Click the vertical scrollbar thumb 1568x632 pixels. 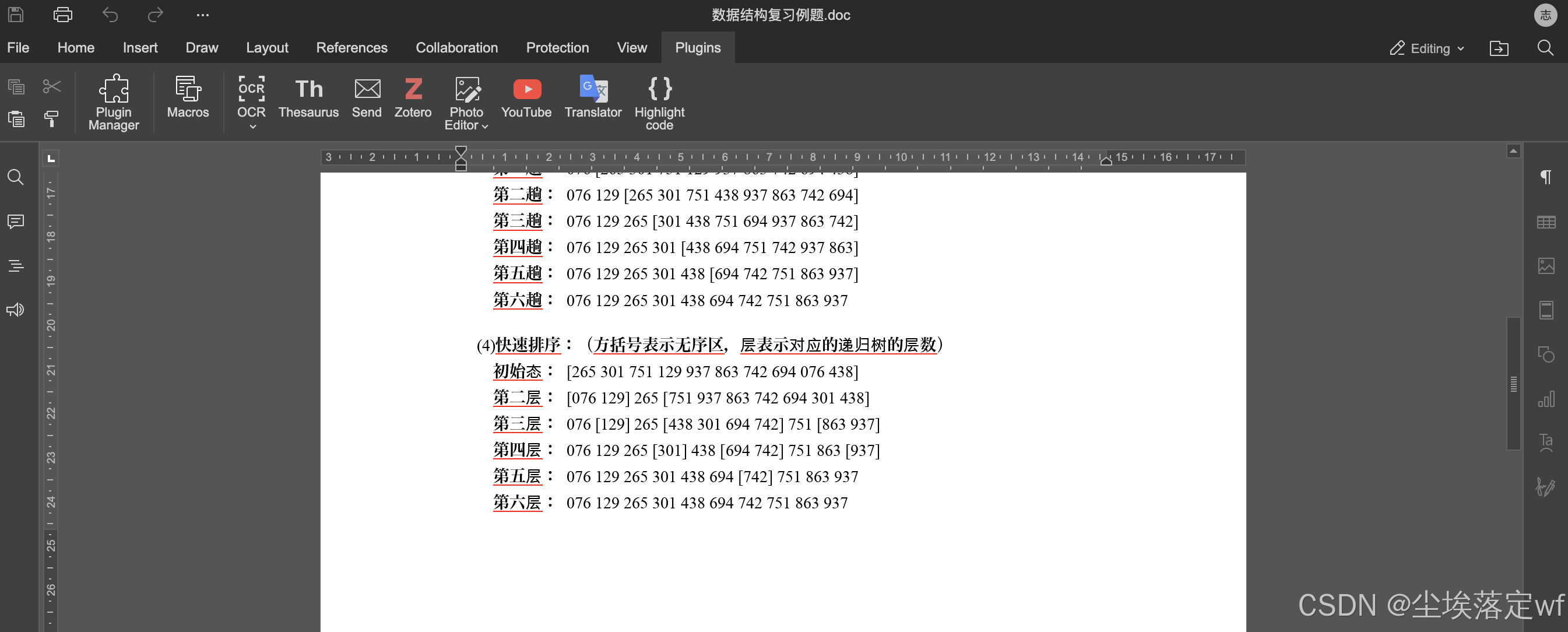[1513, 383]
